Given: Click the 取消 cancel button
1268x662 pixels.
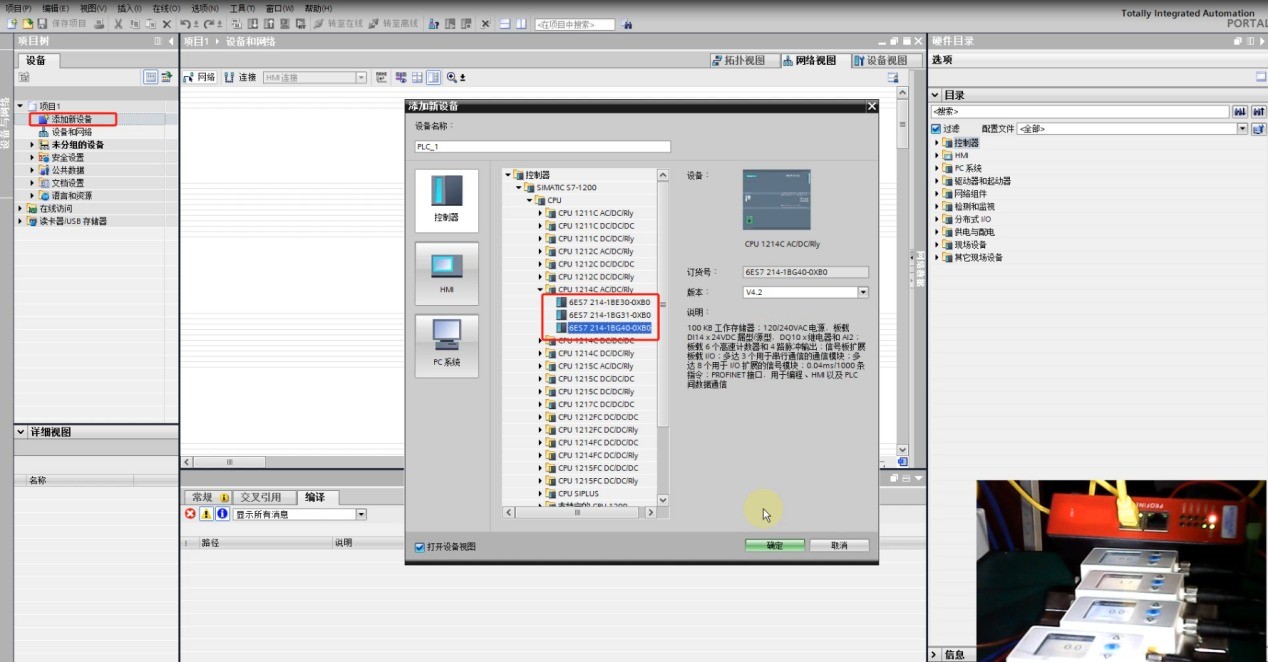Looking at the screenshot, I should point(839,546).
